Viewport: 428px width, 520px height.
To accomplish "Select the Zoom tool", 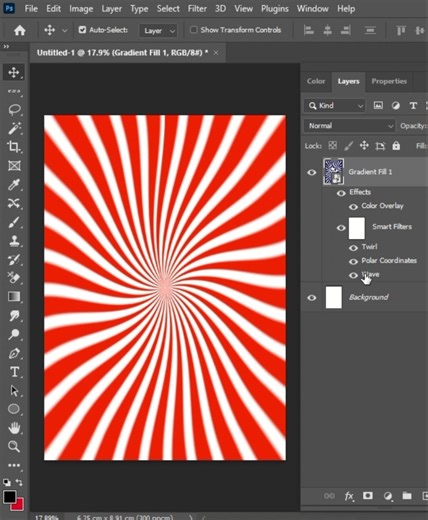I will click(x=14, y=446).
